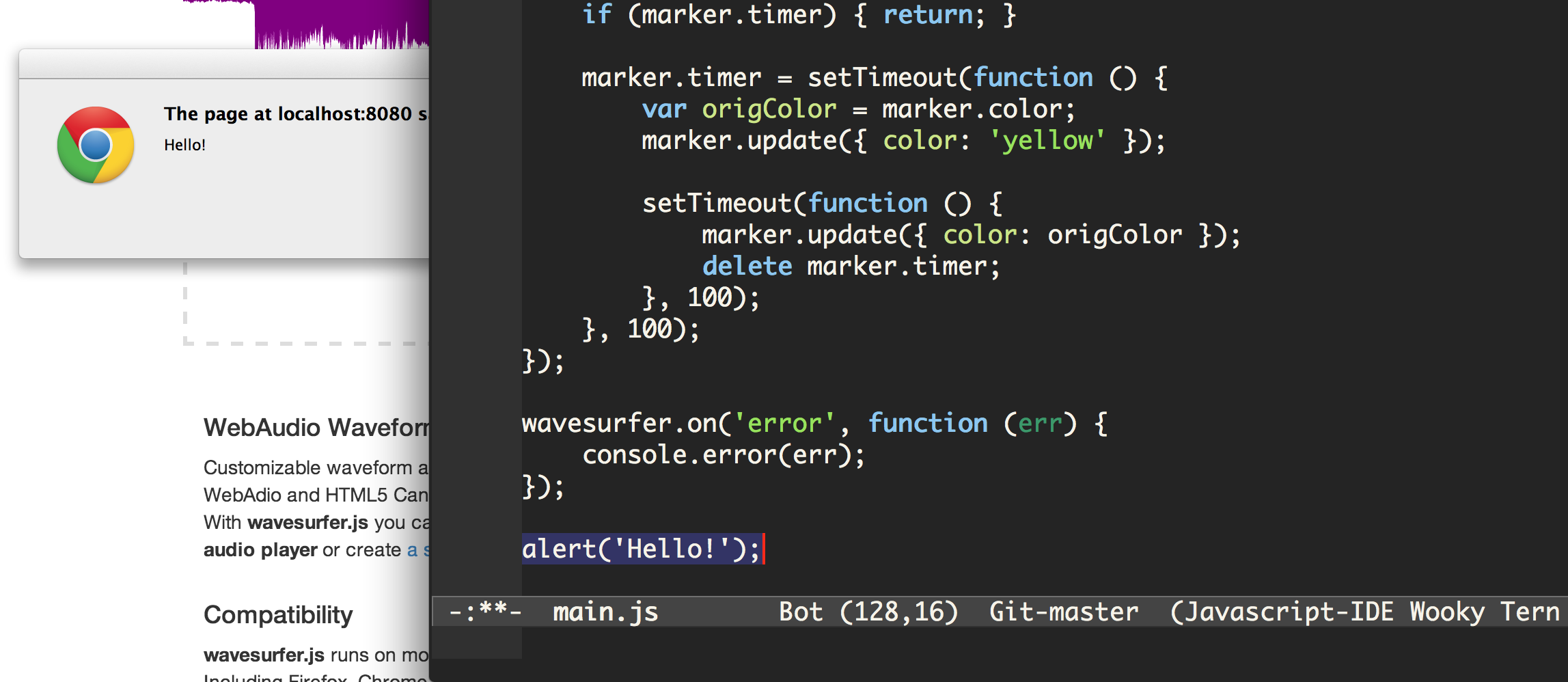Click the bold 'wavesurfer.js' in With sentence

point(307,522)
